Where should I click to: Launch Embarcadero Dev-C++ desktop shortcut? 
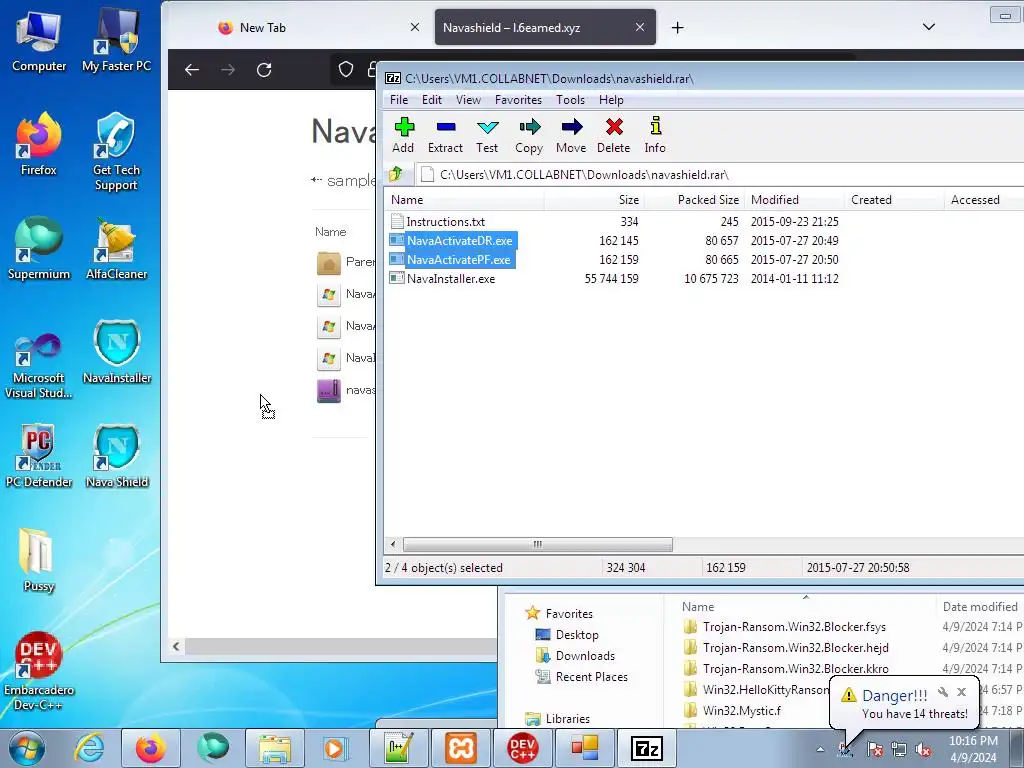point(39,671)
